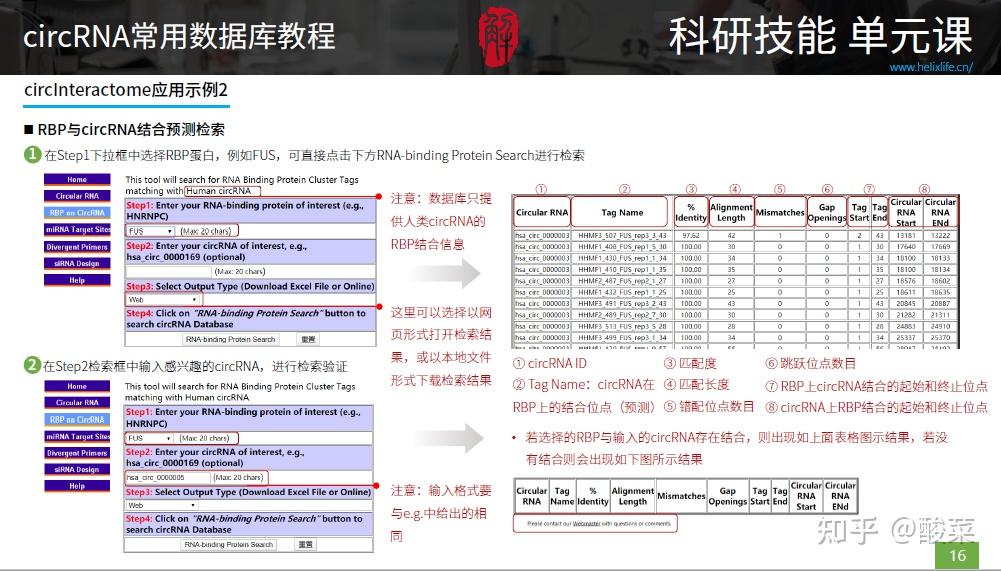
Task: Select tag HHMF3_507_FUS_rep3_3_43
Action: point(622,236)
